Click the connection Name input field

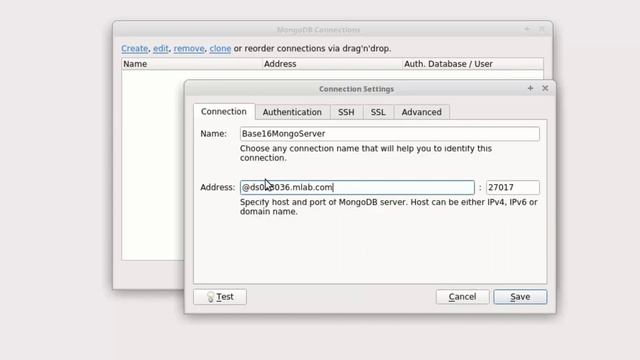(x=389, y=134)
